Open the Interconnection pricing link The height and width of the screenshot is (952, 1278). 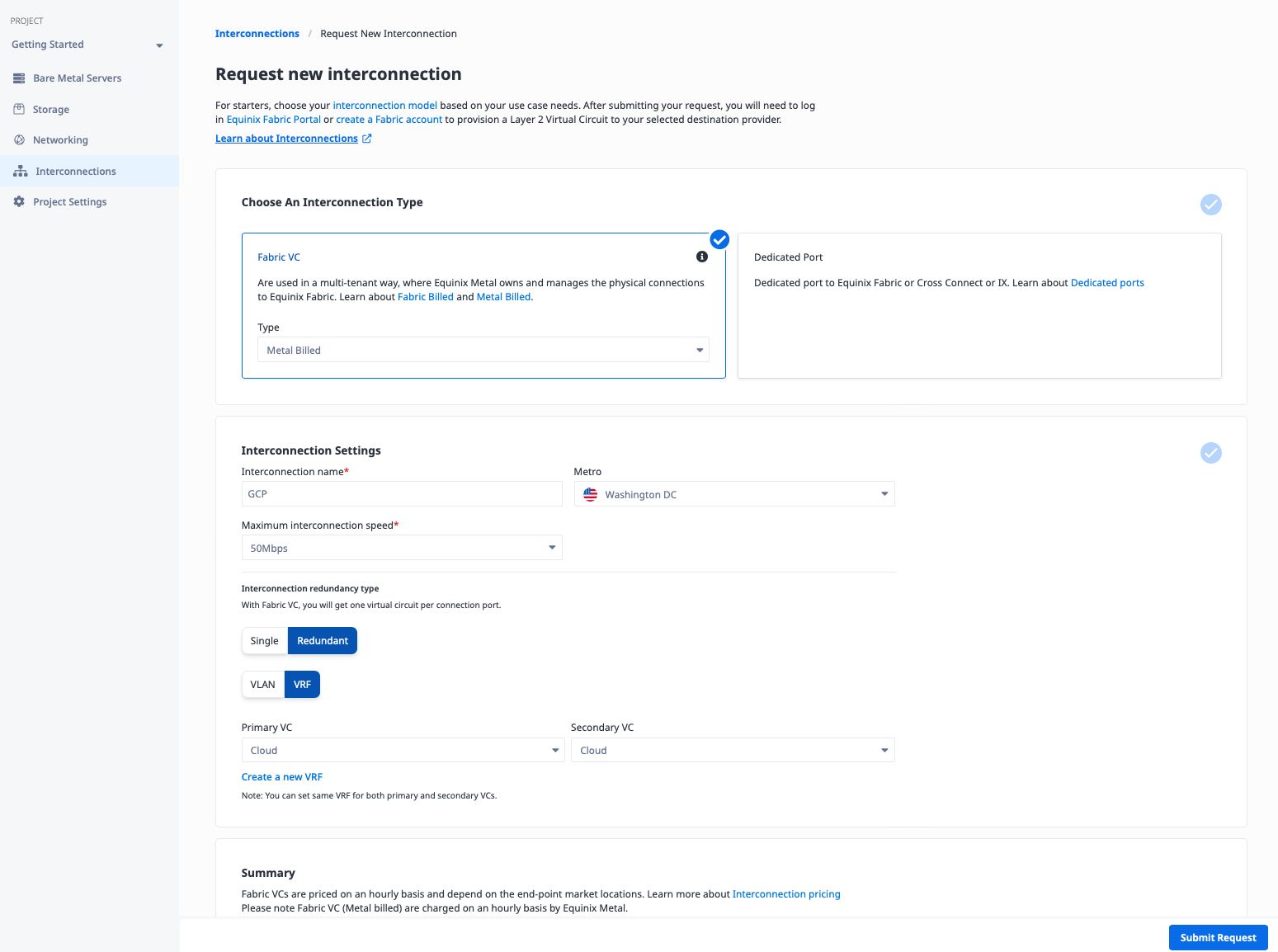(x=786, y=894)
